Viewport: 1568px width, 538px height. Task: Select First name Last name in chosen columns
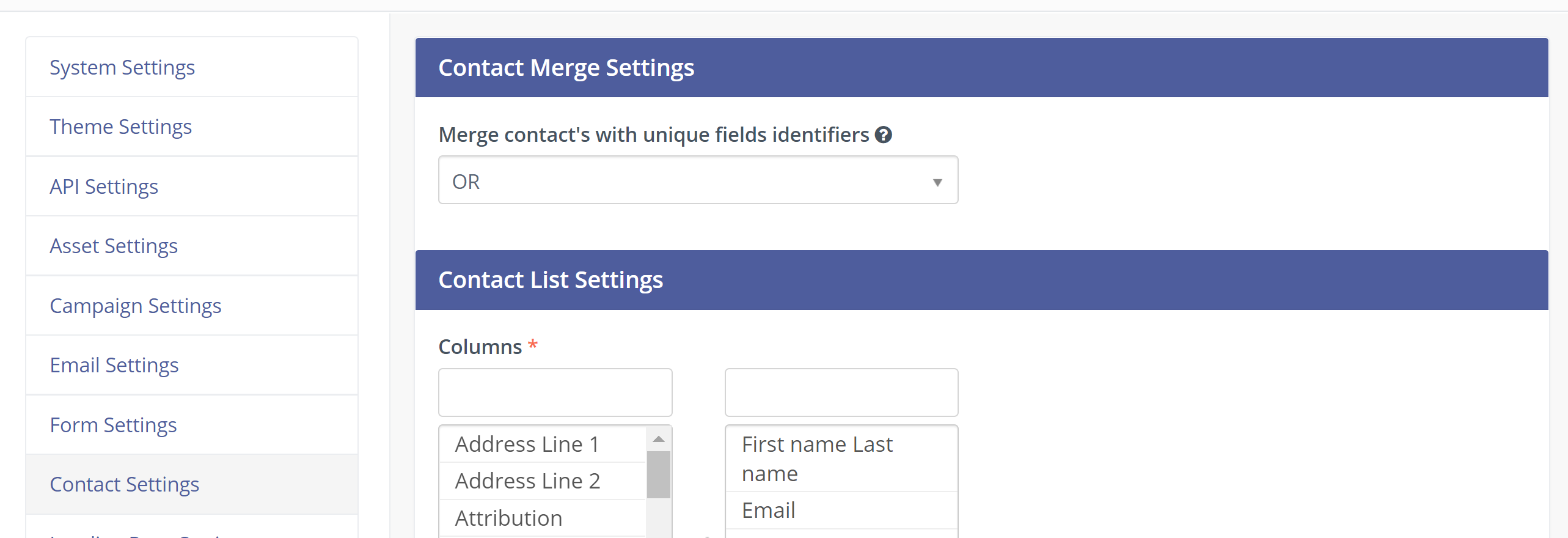817,459
